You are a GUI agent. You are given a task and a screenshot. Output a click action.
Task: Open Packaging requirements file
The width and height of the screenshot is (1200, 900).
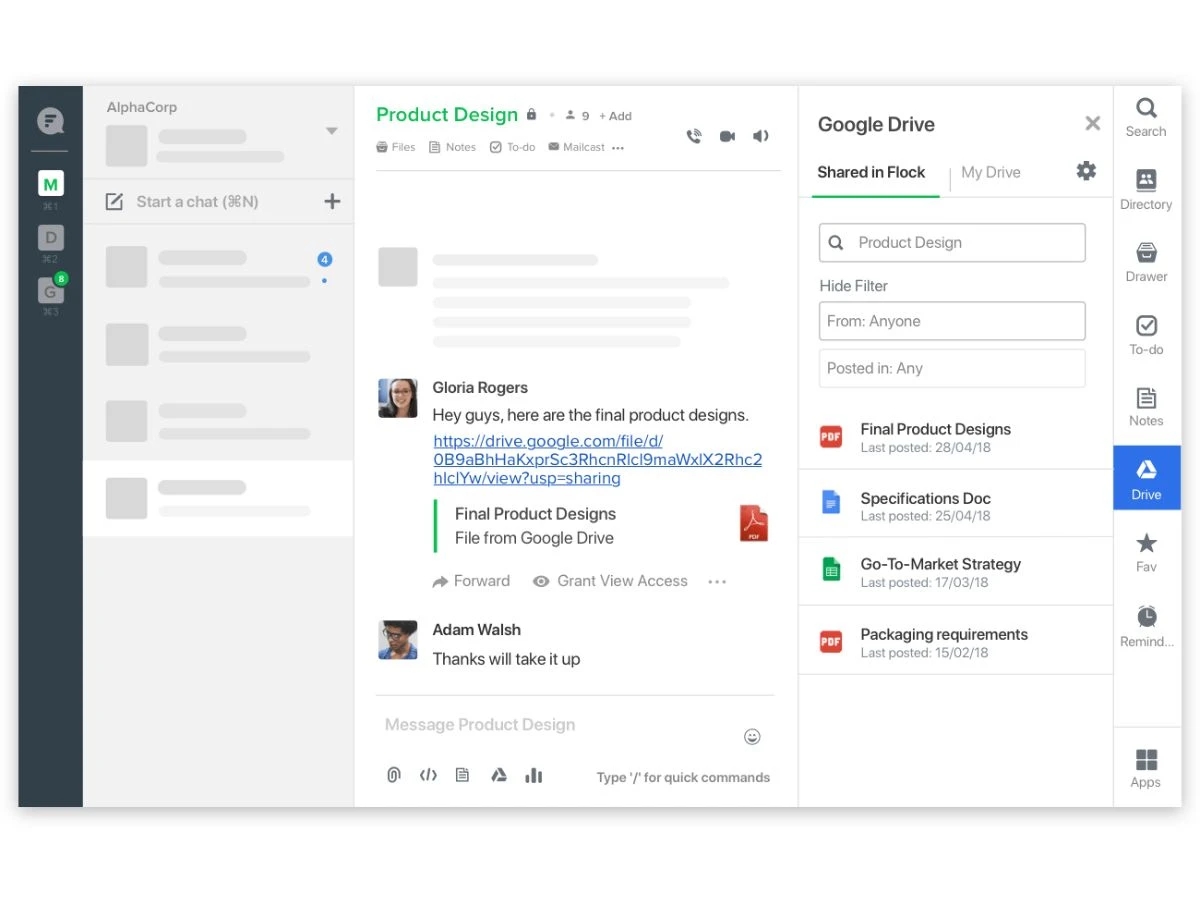pos(956,640)
